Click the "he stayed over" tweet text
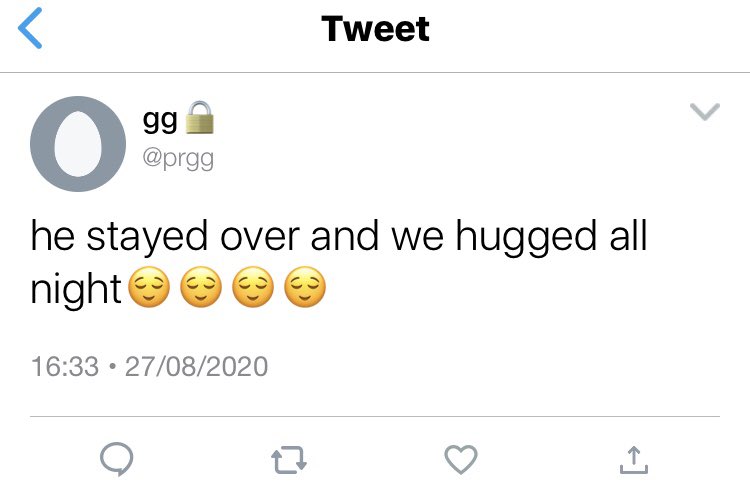The height and width of the screenshot is (493, 750). [x=165, y=238]
